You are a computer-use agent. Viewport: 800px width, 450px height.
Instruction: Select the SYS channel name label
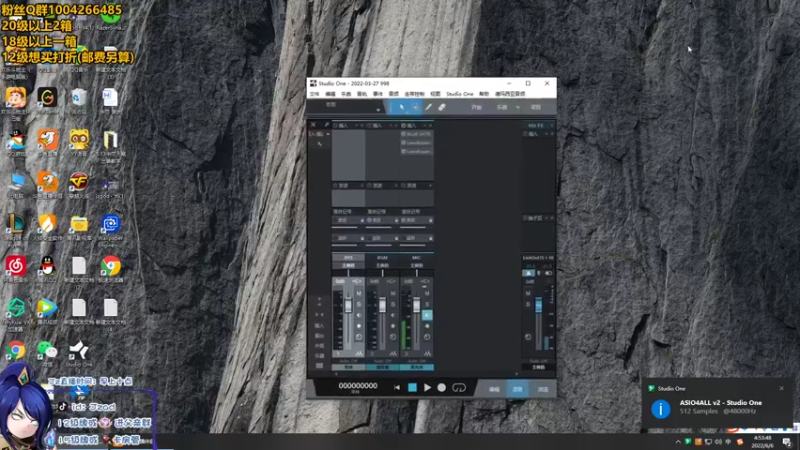348,258
